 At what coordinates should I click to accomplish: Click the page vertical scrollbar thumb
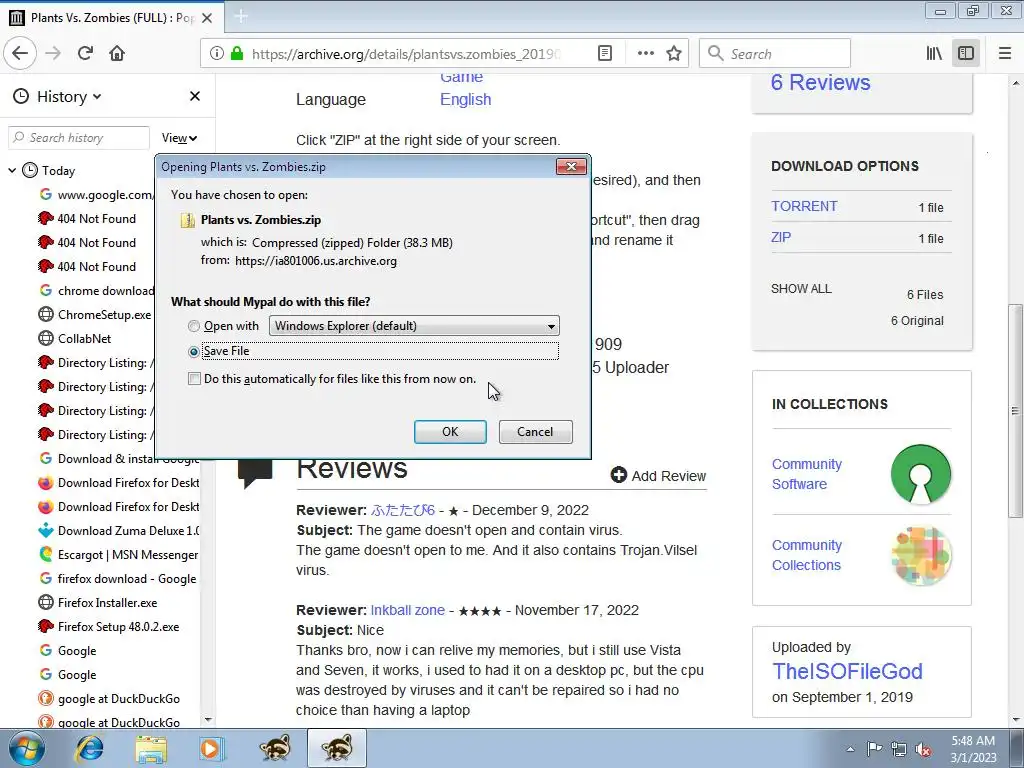1016,410
